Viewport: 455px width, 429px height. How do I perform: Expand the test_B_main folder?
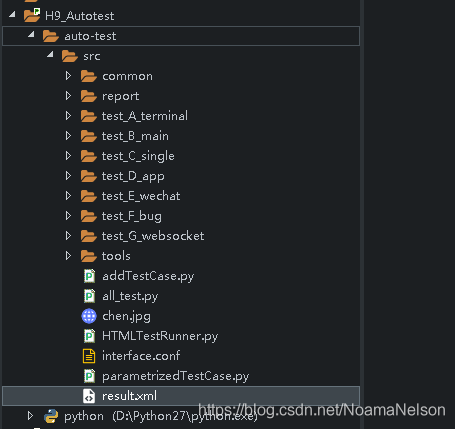point(68,136)
